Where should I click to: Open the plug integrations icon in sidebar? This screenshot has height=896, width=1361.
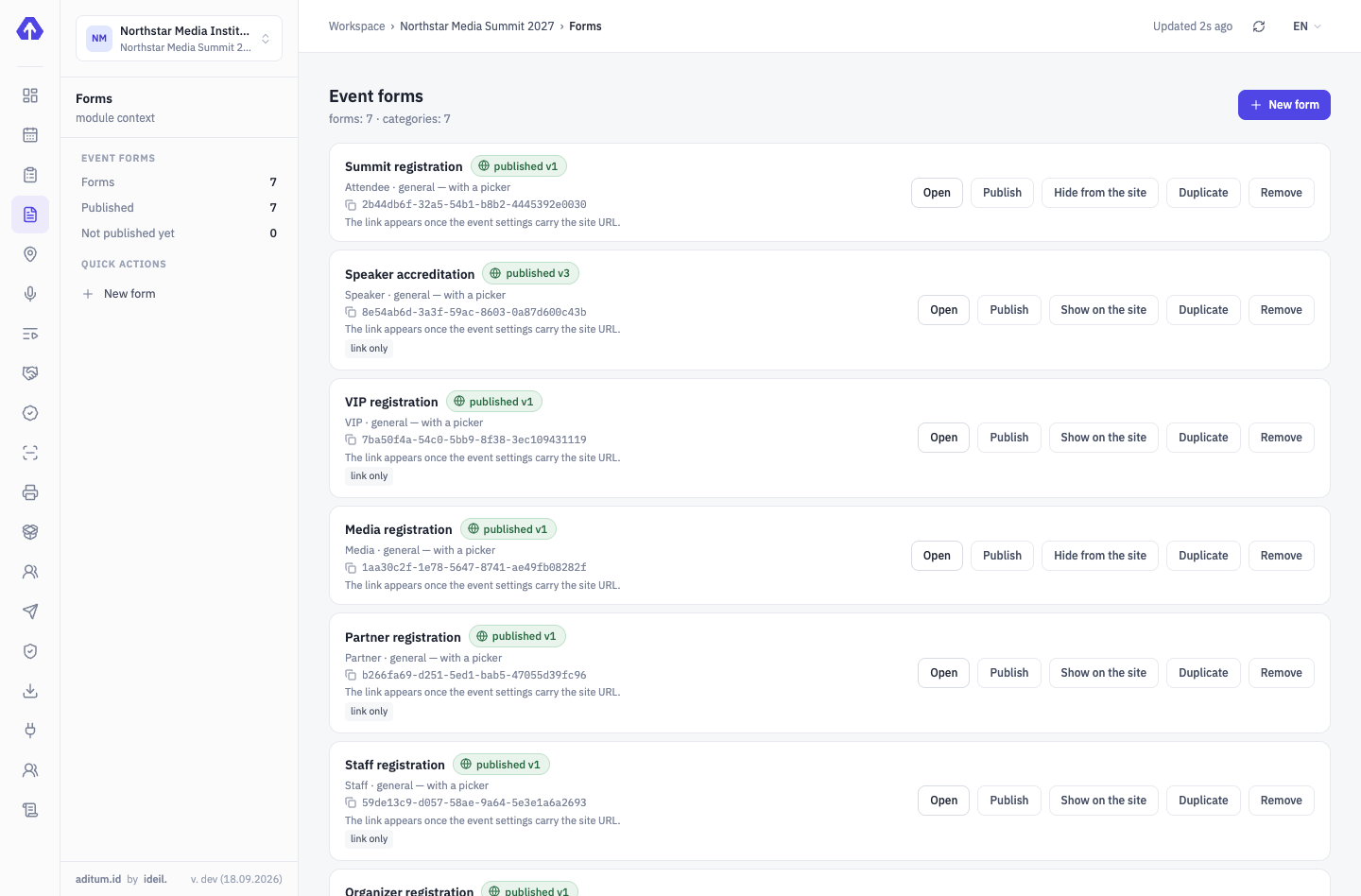tap(30, 731)
